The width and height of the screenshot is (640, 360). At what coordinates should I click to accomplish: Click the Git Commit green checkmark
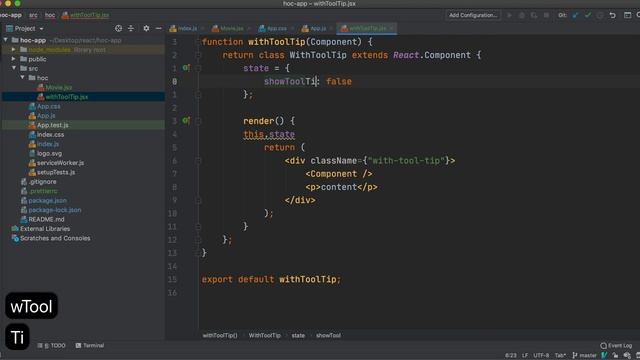[x=588, y=15]
